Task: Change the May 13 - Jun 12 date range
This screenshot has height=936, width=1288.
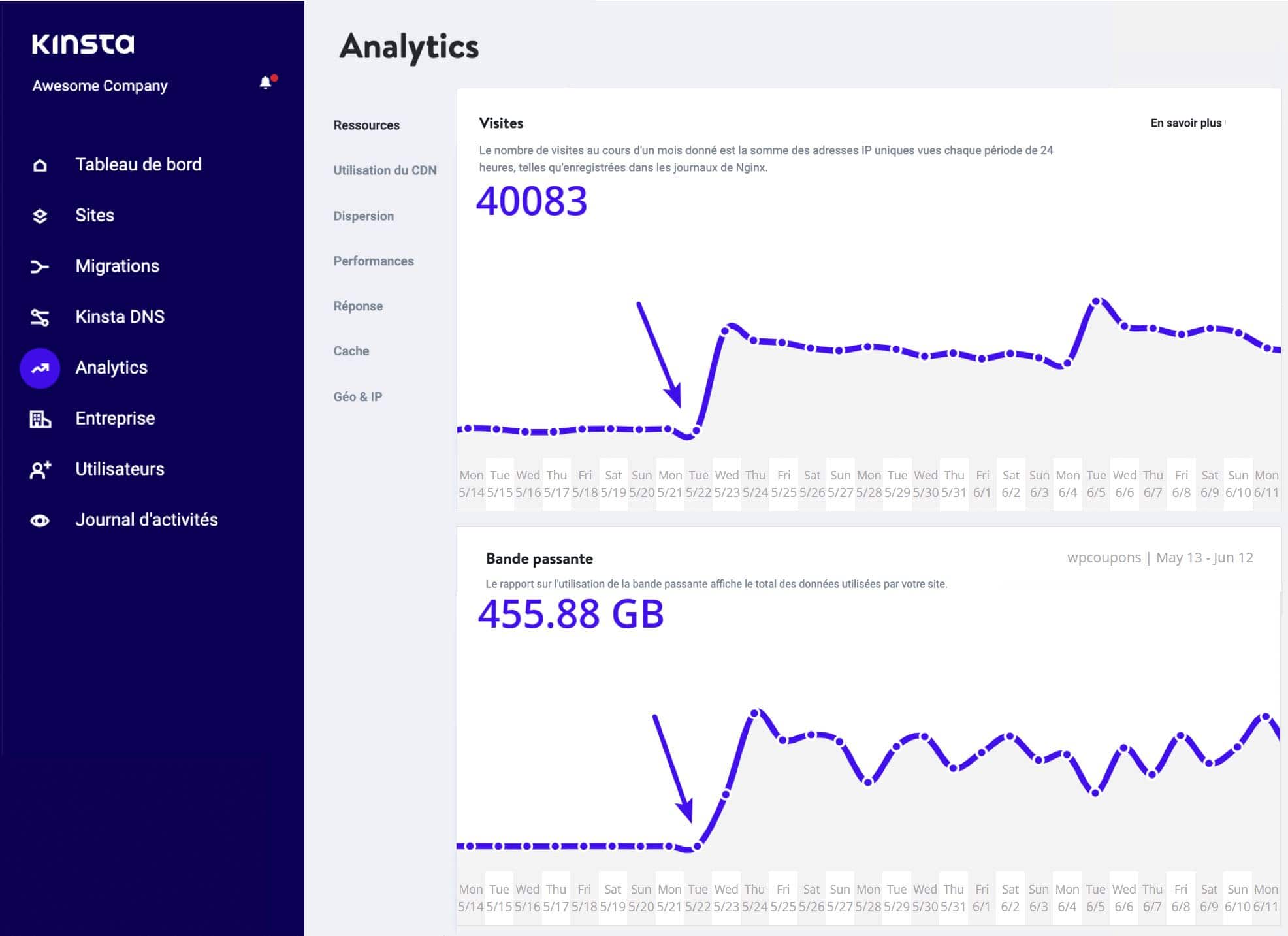Action: coord(1206,558)
